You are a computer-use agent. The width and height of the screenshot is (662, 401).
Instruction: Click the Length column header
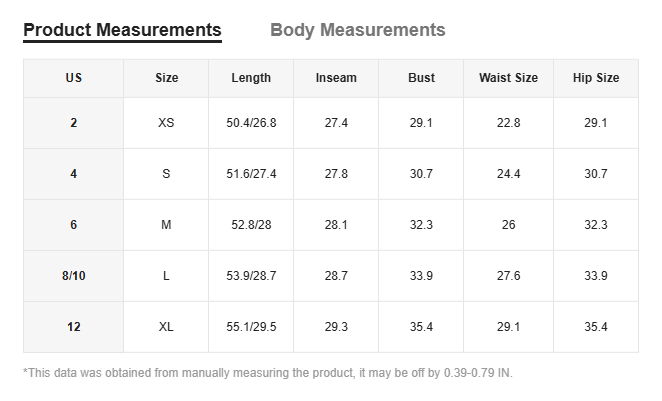click(251, 78)
